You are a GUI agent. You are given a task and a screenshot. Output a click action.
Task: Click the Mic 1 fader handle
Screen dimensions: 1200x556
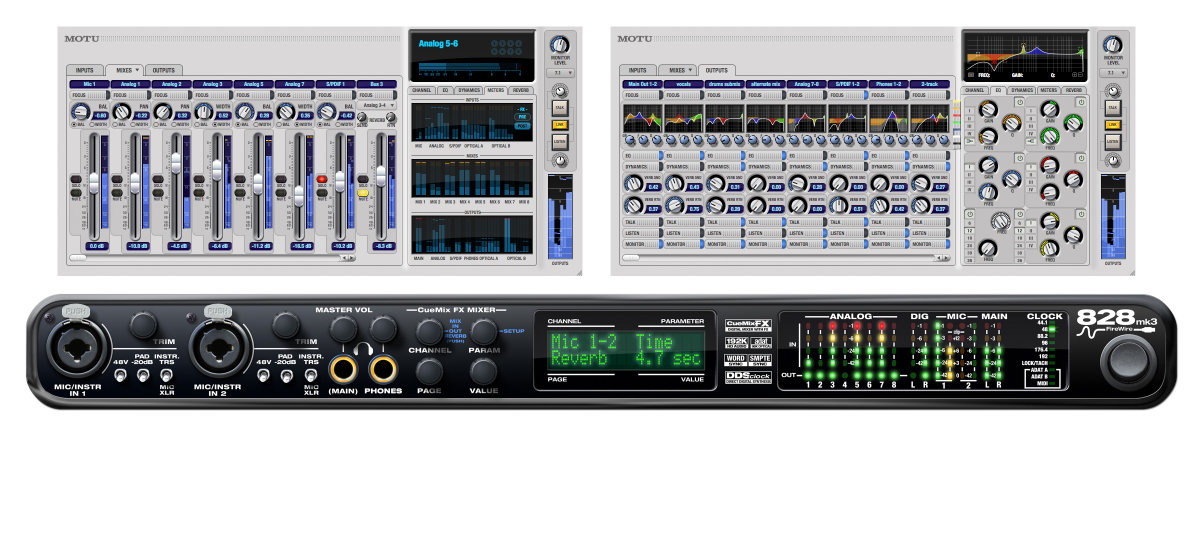(x=94, y=183)
